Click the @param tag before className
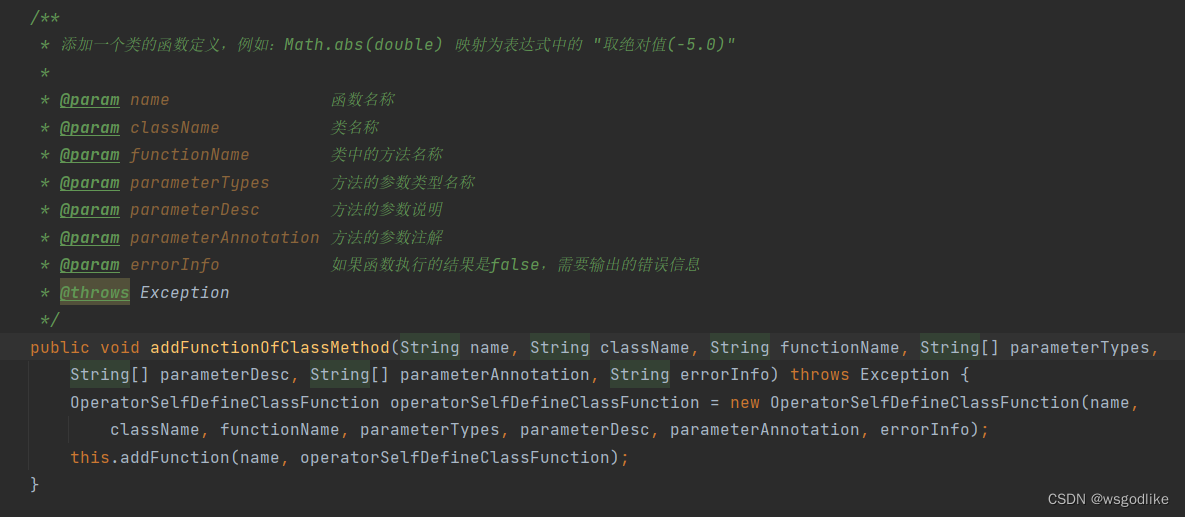This screenshot has height=517, width=1185. 89,127
